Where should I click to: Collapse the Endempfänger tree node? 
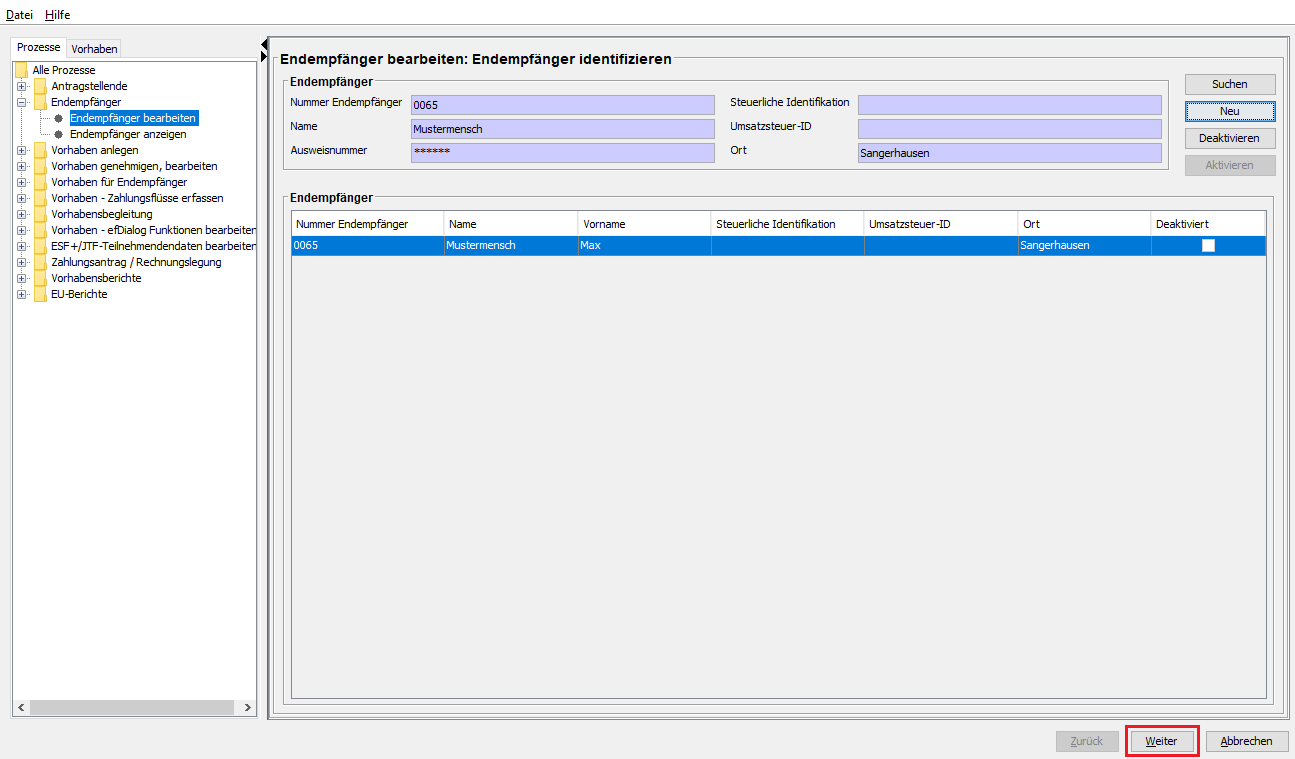coord(22,102)
